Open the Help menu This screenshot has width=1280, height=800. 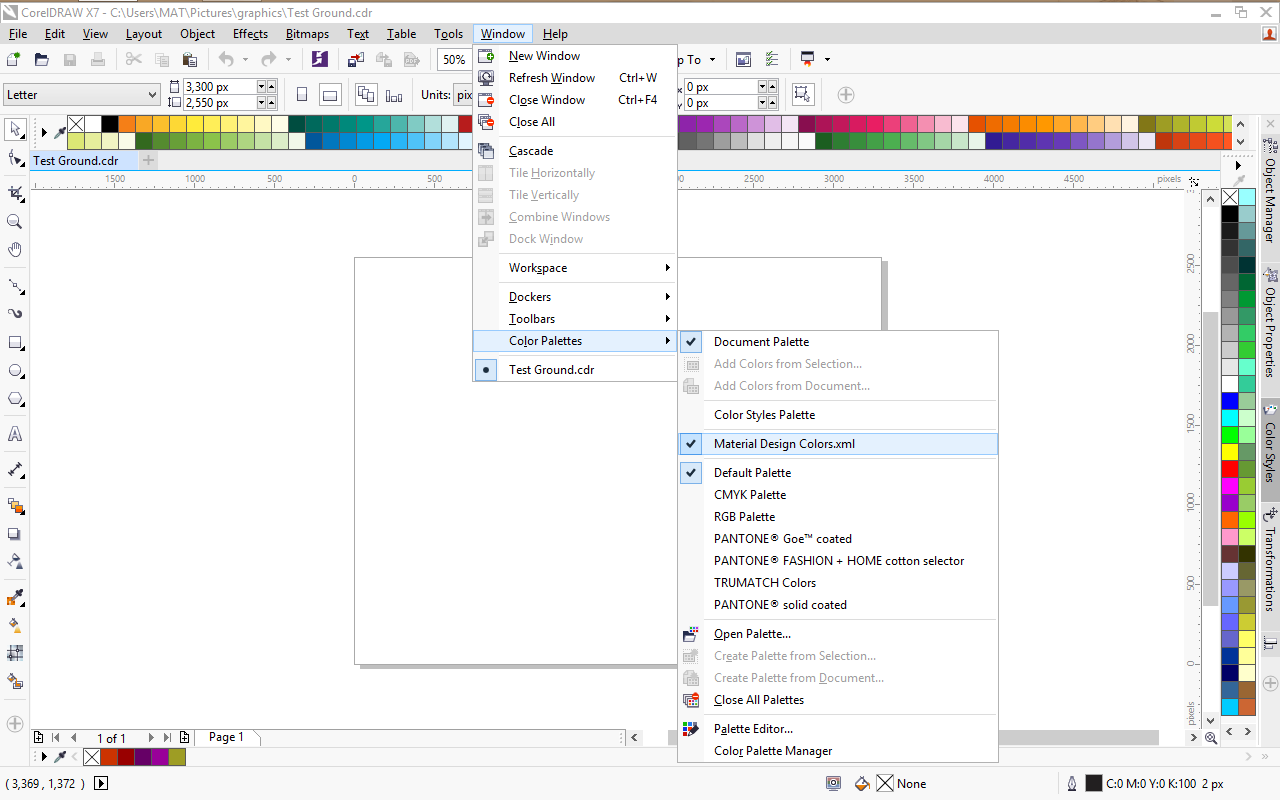555,33
